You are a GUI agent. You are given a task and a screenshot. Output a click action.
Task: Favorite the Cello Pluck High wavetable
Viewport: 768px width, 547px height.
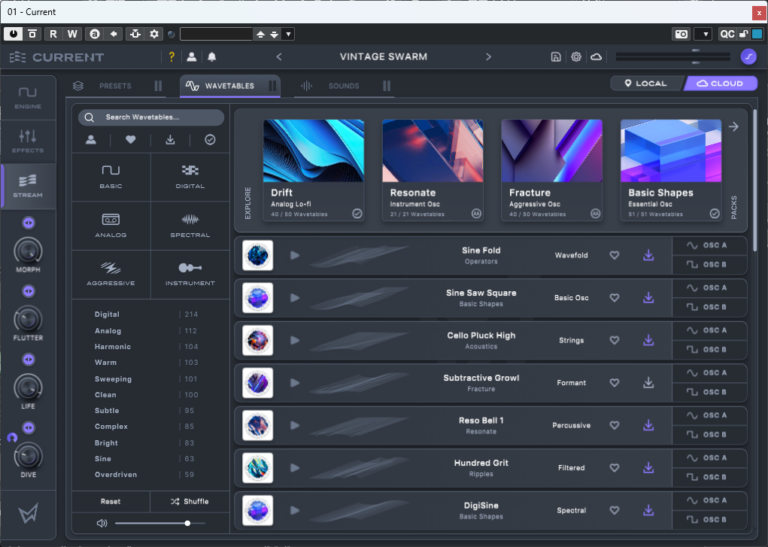pos(614,340)
